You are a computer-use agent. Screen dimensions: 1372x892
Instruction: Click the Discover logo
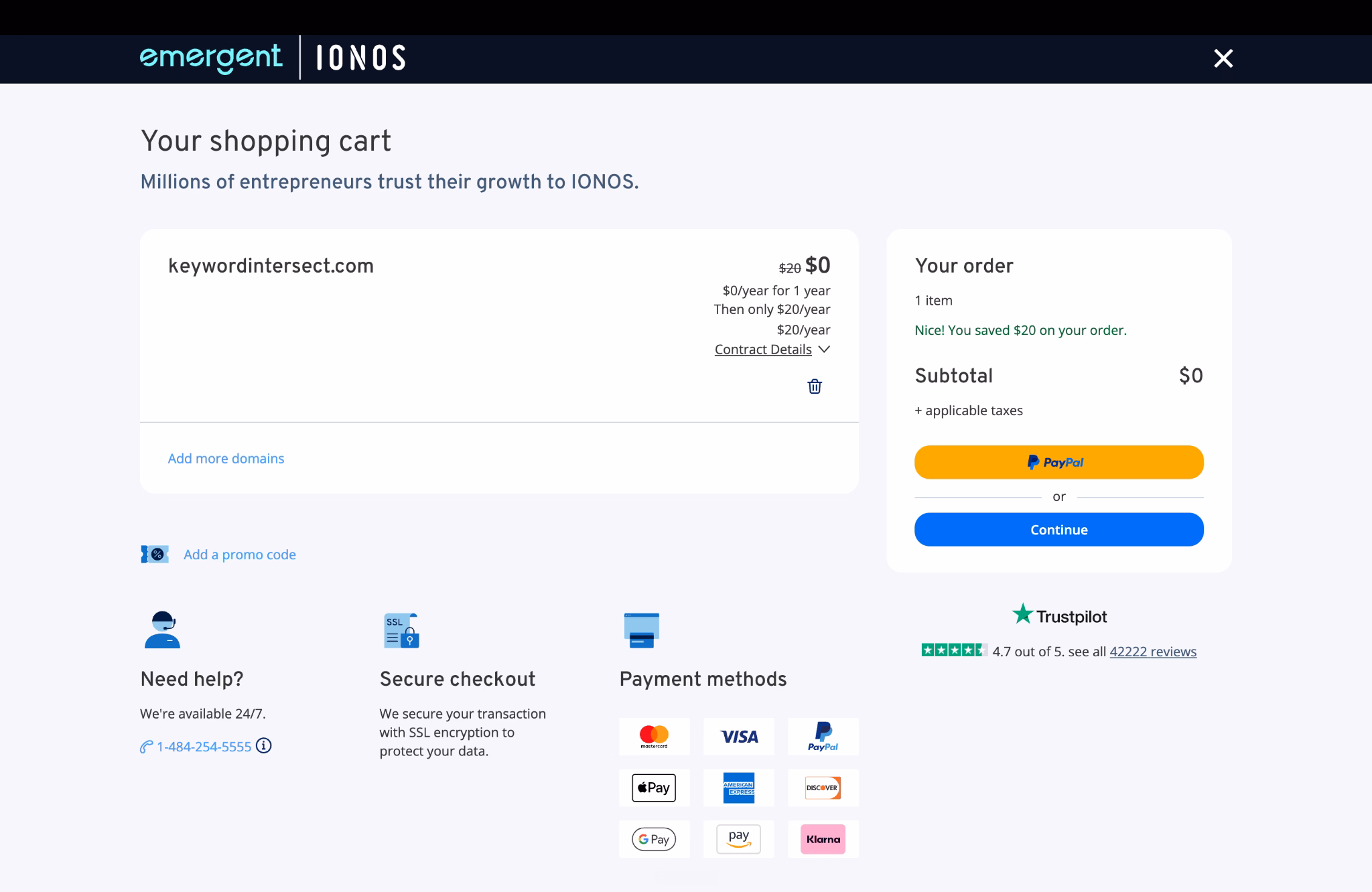click(x=823, y=788)
